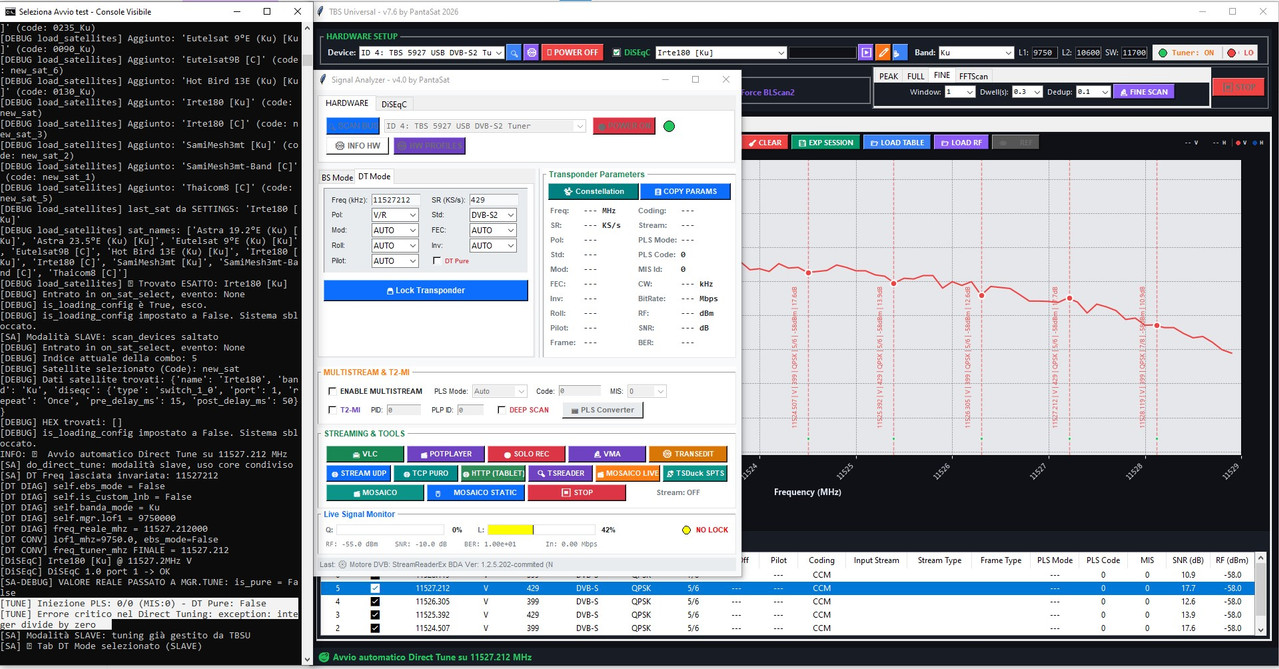Expand the Std dropdown showing DVB-S2
Image resolution: width=1279 pixels, height=669 pixels.
point(493,215)
